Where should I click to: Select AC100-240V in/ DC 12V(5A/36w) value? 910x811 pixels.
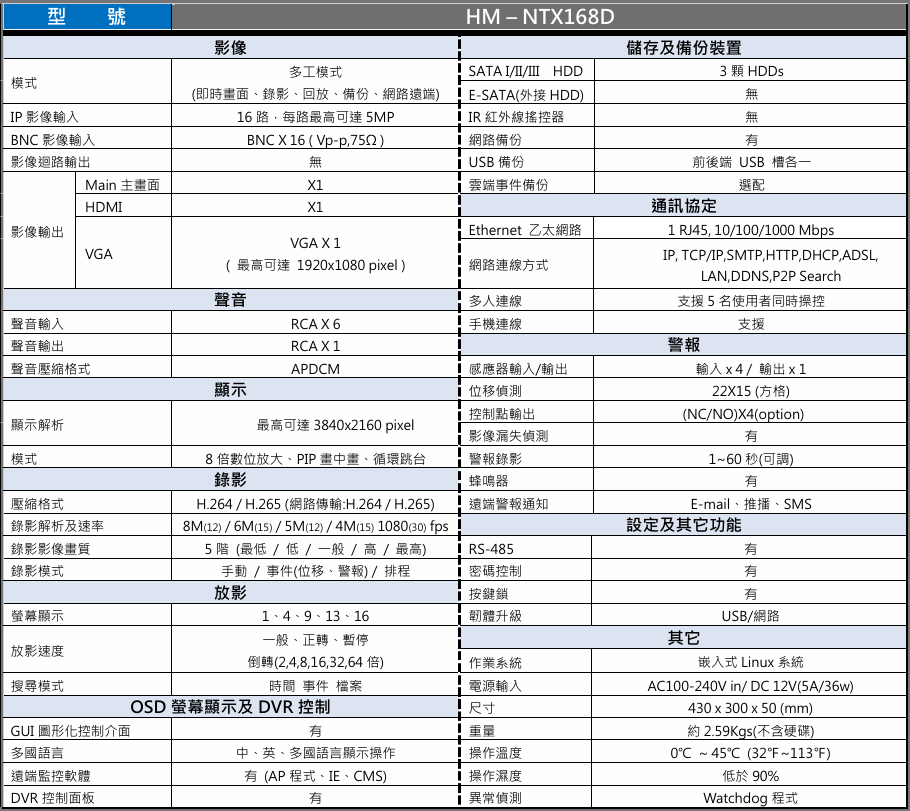pyautogui.click(x=750, y=686)
